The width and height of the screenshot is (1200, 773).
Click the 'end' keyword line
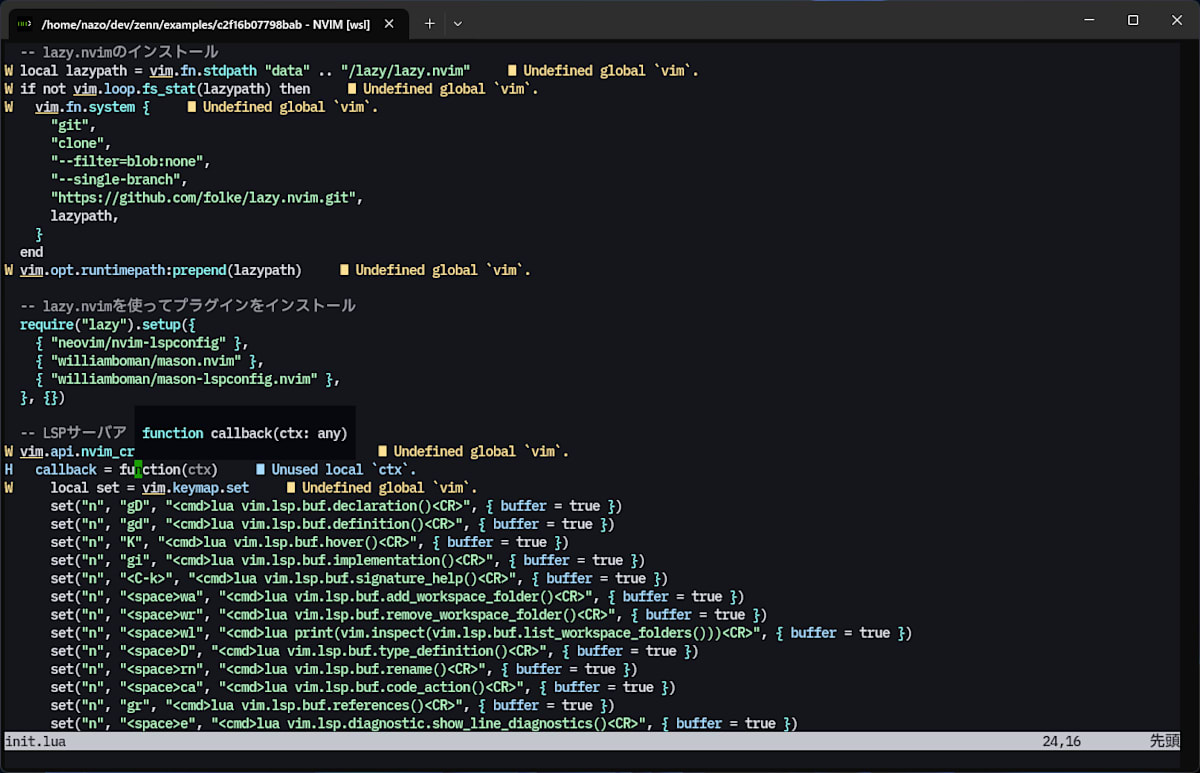[31, 252]
